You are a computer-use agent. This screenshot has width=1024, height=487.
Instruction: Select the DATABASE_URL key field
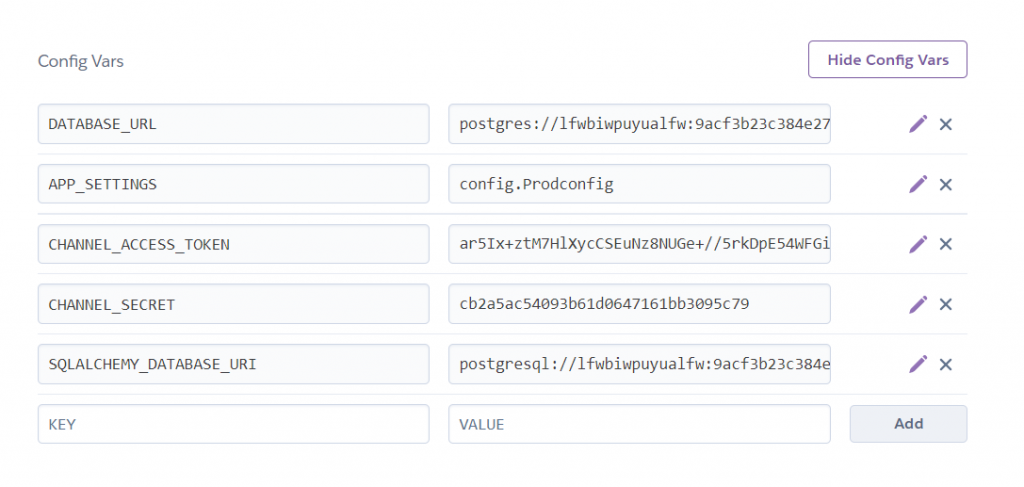[234, 123]
